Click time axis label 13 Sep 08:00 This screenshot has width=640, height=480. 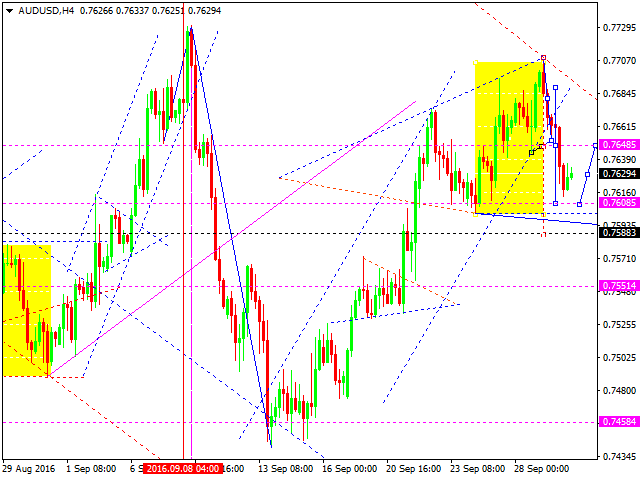(285, 469)
